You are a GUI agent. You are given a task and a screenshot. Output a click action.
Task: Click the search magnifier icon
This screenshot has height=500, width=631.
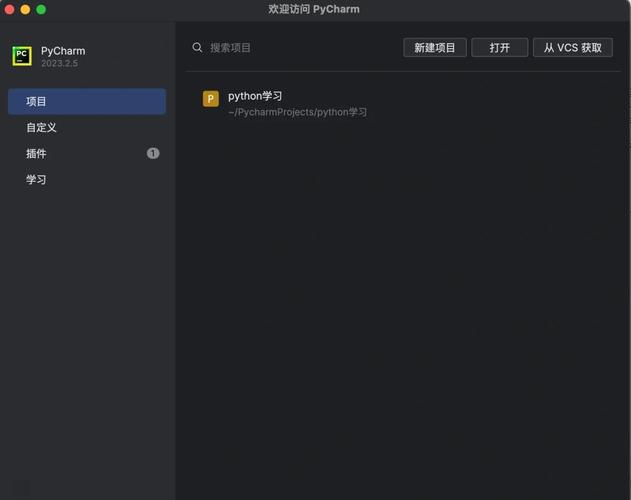pyautogui.click(x=197, y=48)
